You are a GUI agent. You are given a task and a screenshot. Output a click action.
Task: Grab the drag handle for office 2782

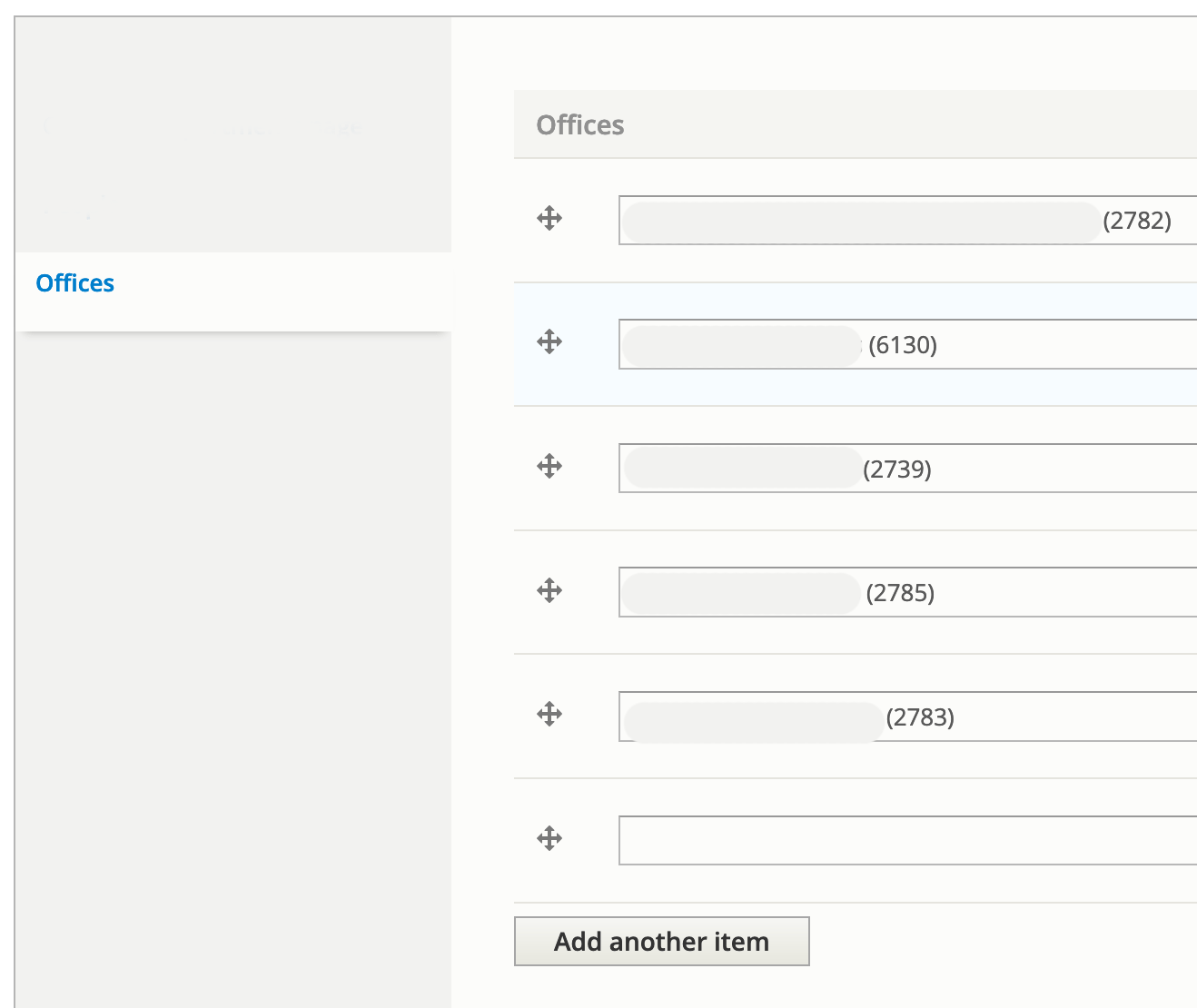pyautogui.click(x=549, y=218)
